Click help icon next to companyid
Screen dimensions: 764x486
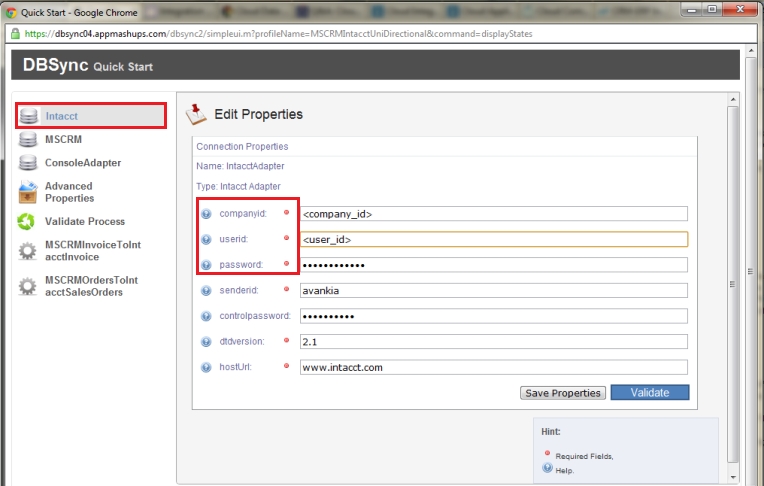pyautogui.click(x=207, y=214)
